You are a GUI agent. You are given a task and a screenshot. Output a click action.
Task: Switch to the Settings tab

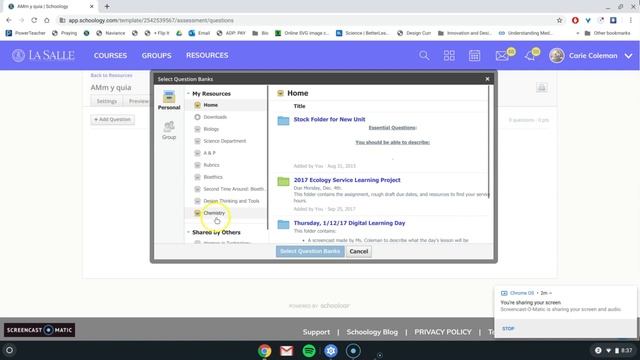tap(107, 101)
